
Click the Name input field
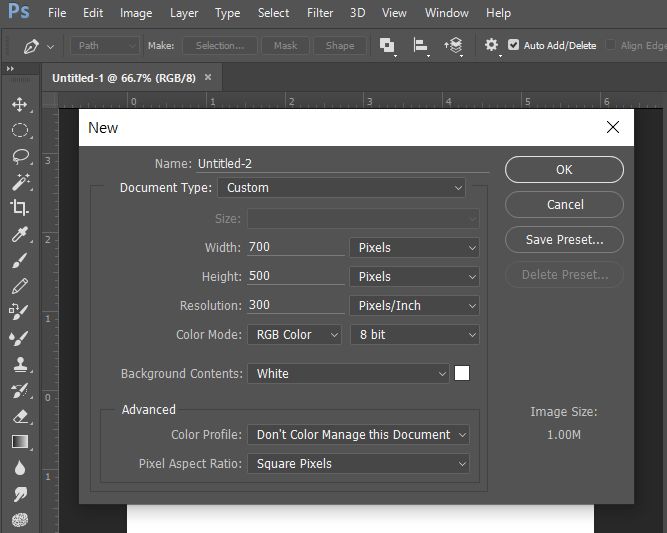(x=343, y=164)
